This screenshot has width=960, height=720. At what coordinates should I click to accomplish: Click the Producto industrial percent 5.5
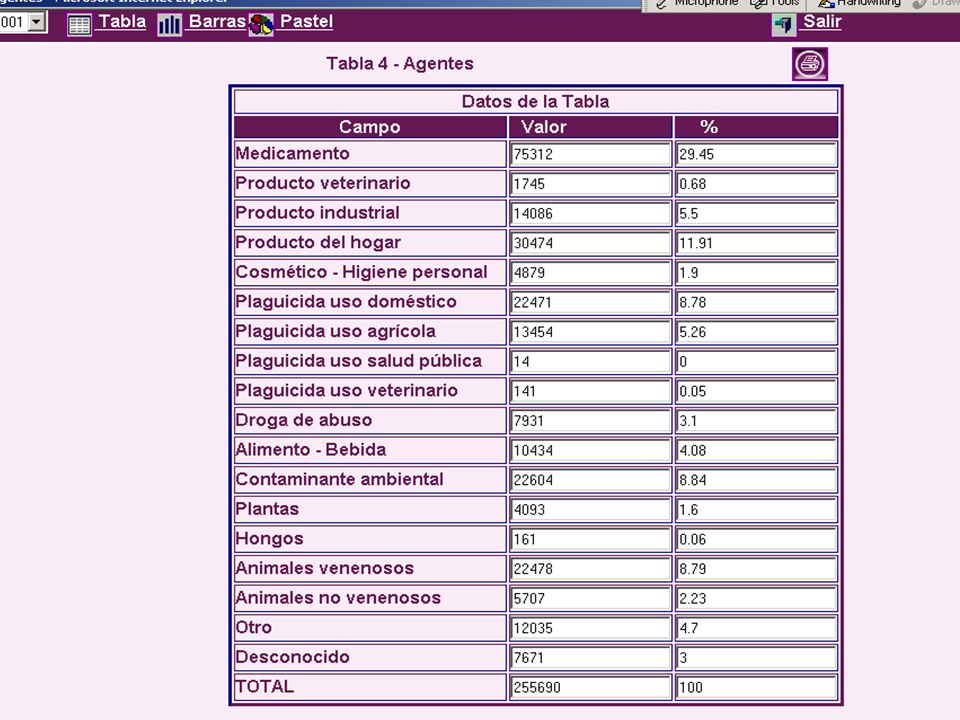pyautogui.click(x=756, y=213)
